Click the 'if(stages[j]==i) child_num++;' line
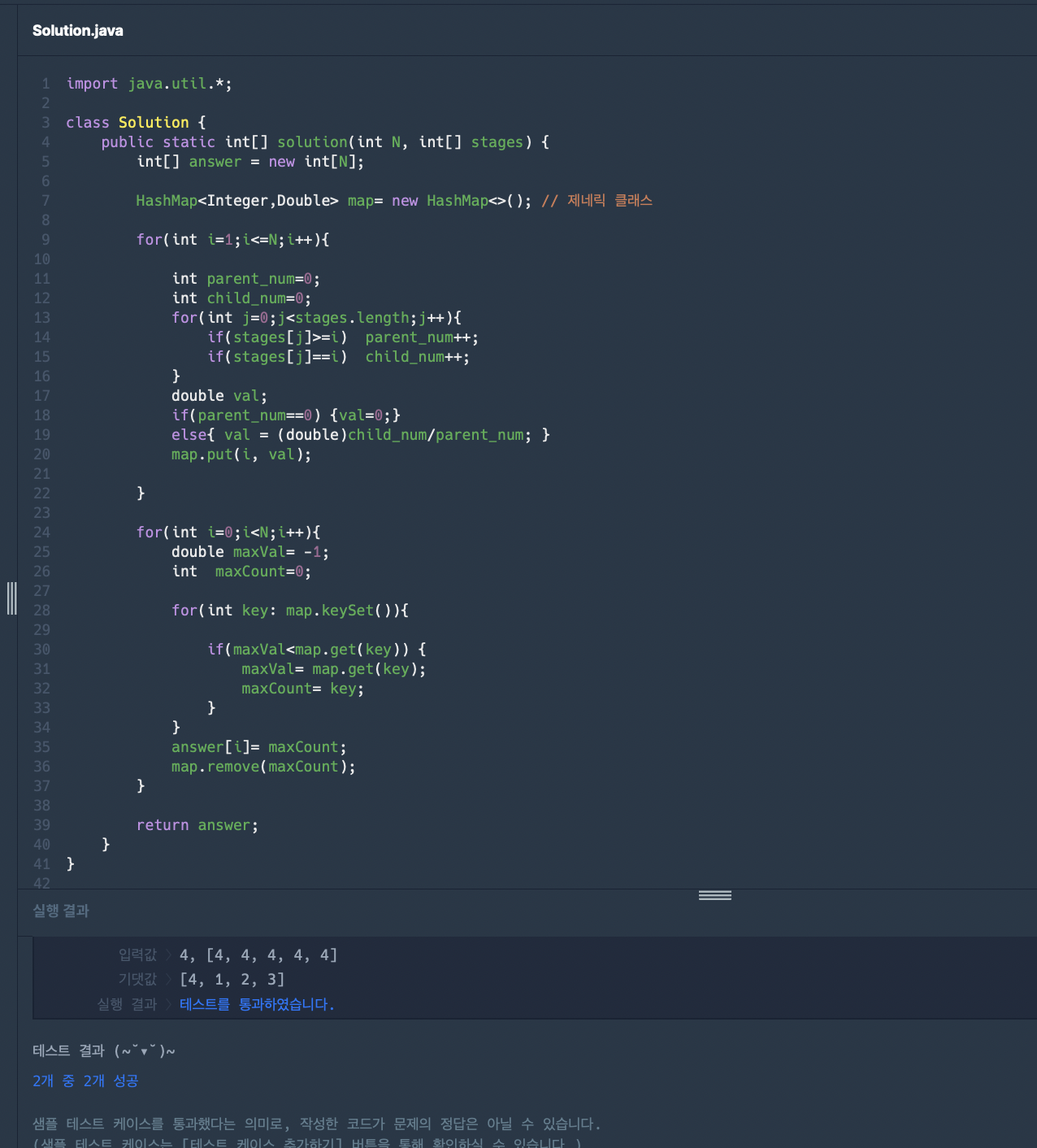Image resolution: width=1037 pixels, height=1148 pixels. click(338, 357)
